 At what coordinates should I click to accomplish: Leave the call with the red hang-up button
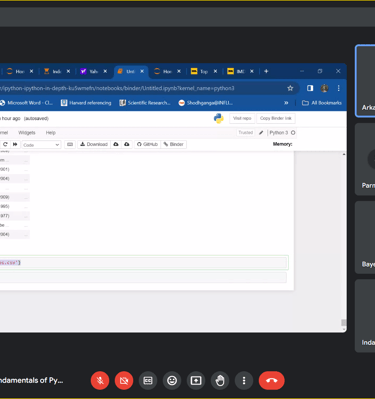point(272,380)
